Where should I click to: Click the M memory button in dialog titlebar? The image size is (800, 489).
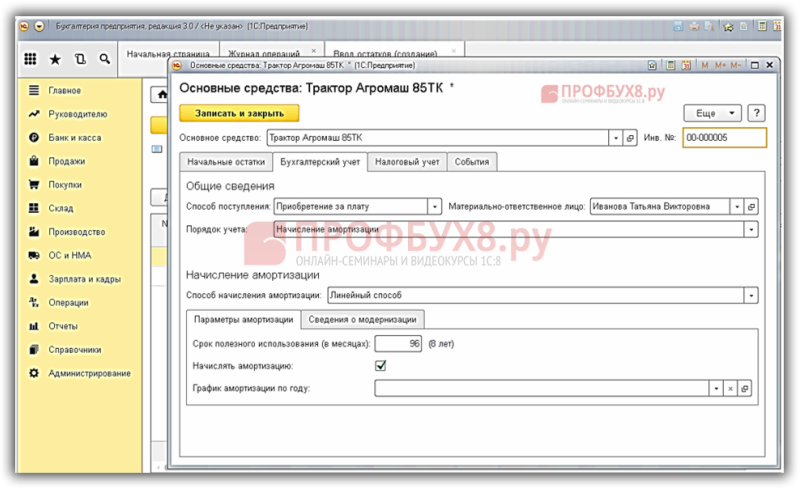(705, 65)
